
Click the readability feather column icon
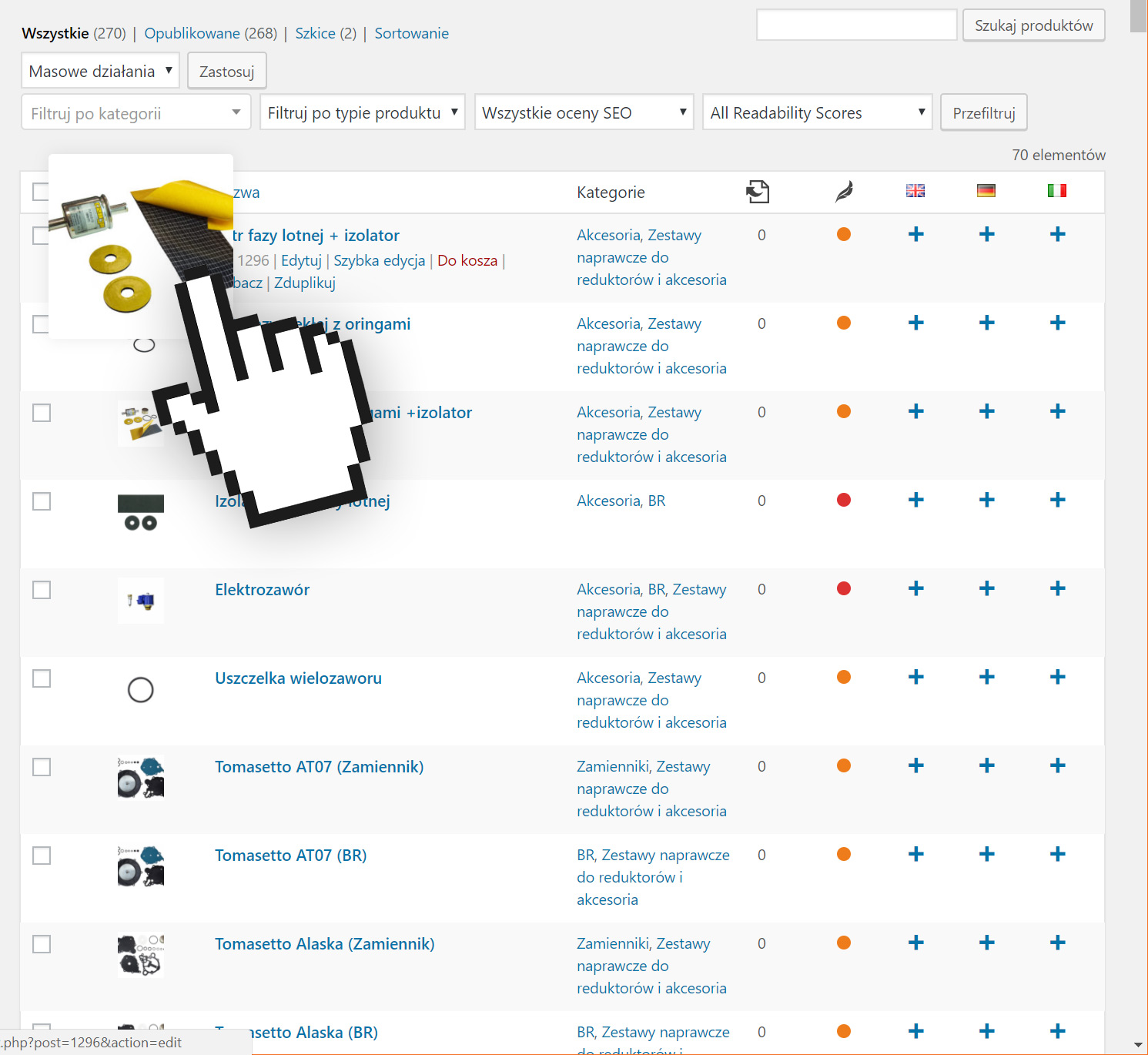pos(844,191)
